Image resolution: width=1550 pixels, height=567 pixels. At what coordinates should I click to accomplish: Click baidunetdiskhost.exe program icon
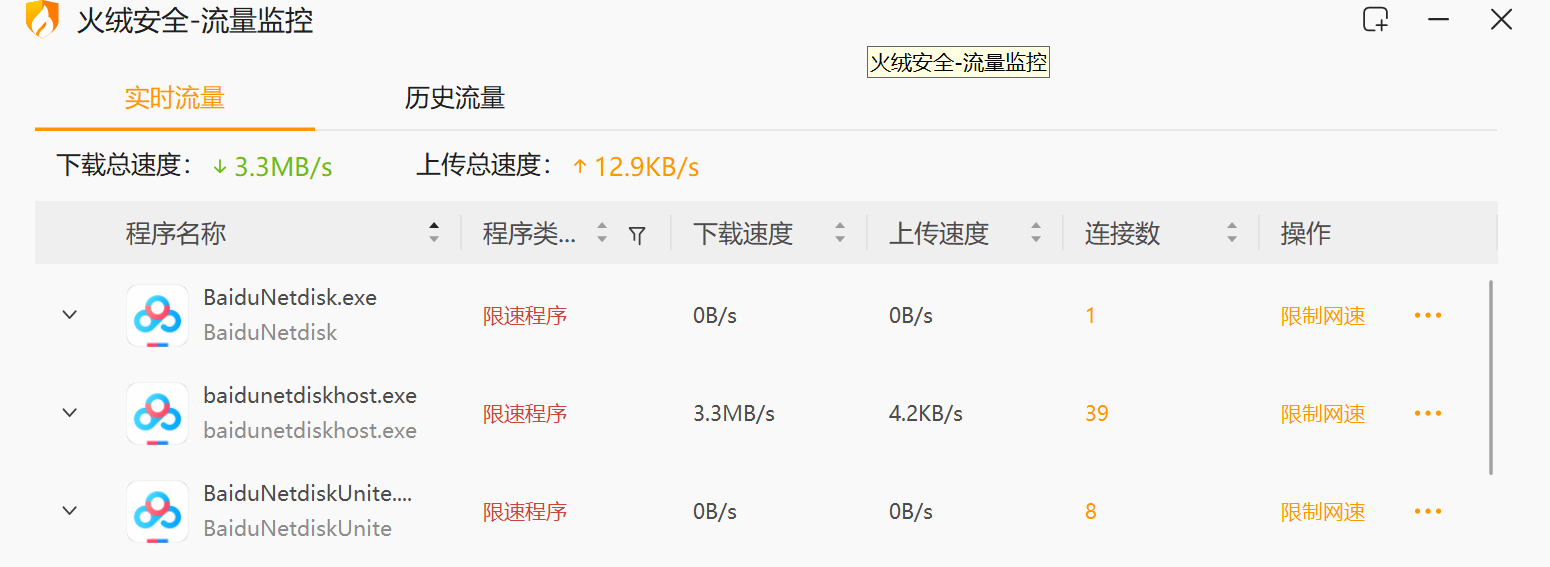tap(157, 413)
